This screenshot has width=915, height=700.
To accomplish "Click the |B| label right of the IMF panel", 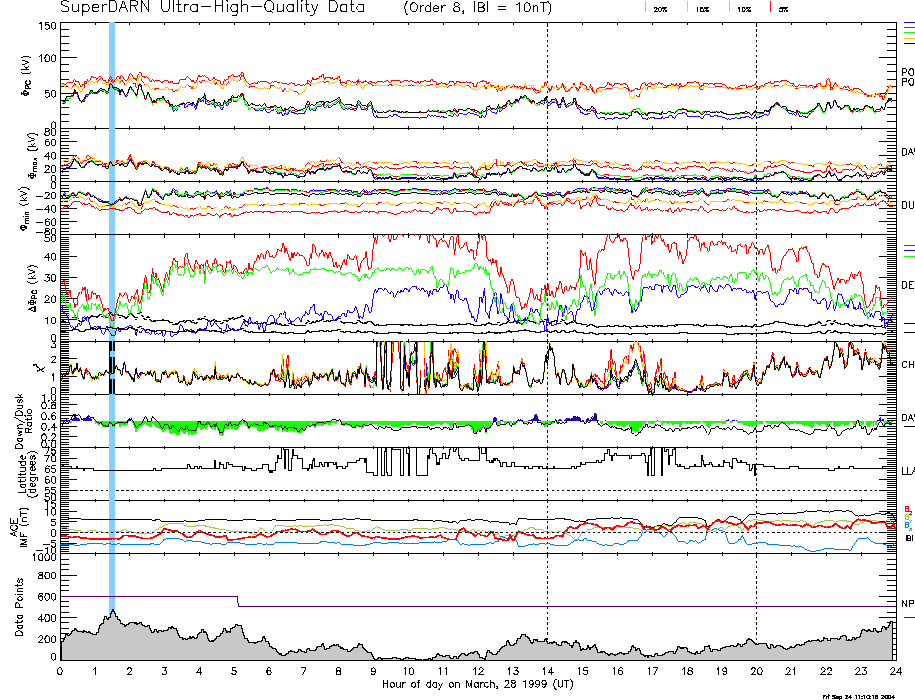I will [x=908, y=538].
